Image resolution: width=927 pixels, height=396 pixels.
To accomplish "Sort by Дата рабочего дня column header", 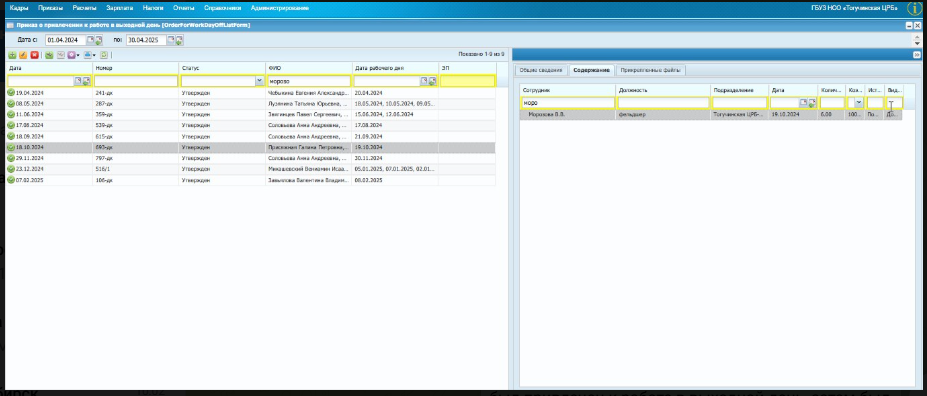I will point(395,68).
